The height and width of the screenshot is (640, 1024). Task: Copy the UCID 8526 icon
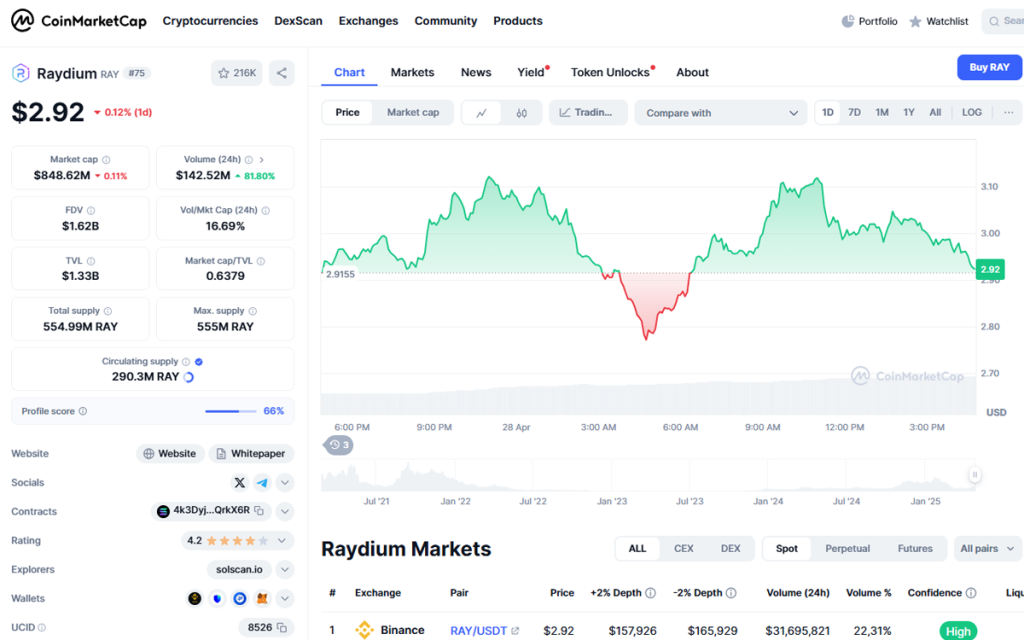click(x=281, y=628)
